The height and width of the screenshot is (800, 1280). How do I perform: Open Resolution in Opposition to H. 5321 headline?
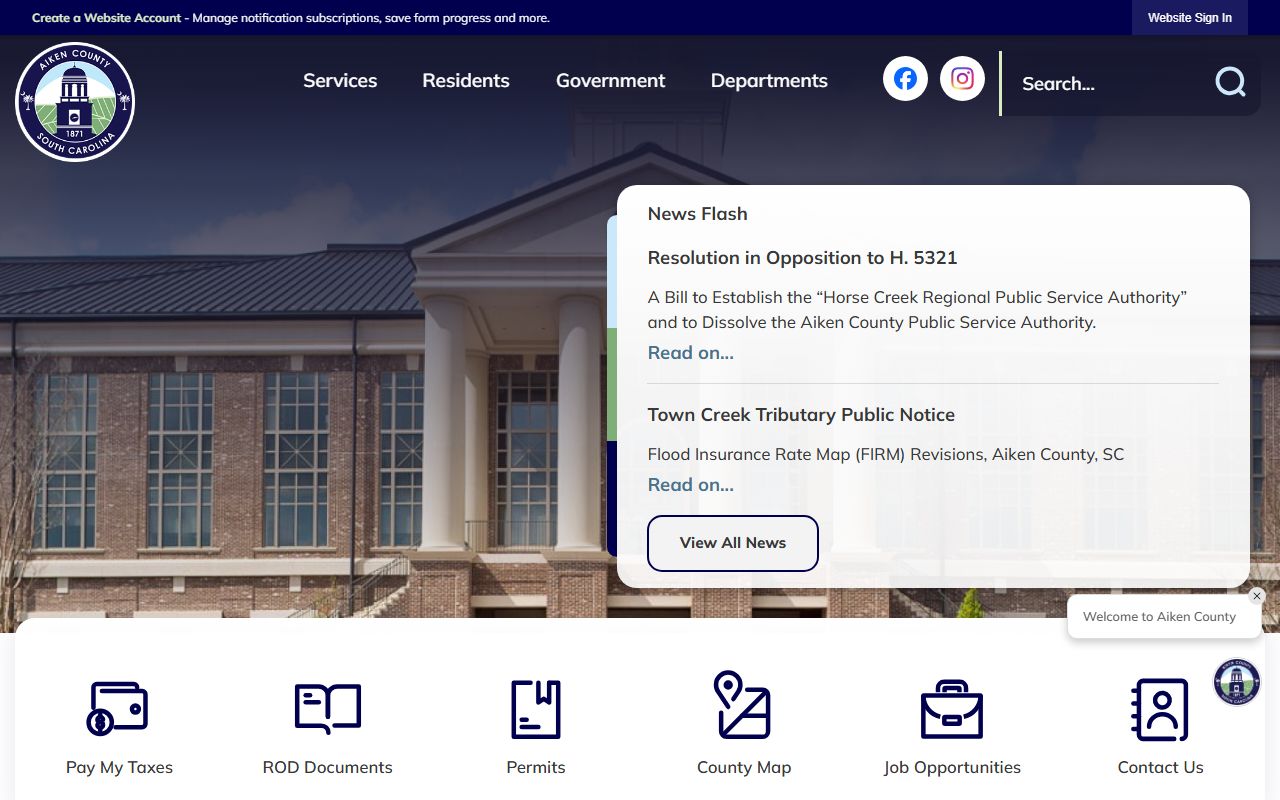[x=802, y=258]
